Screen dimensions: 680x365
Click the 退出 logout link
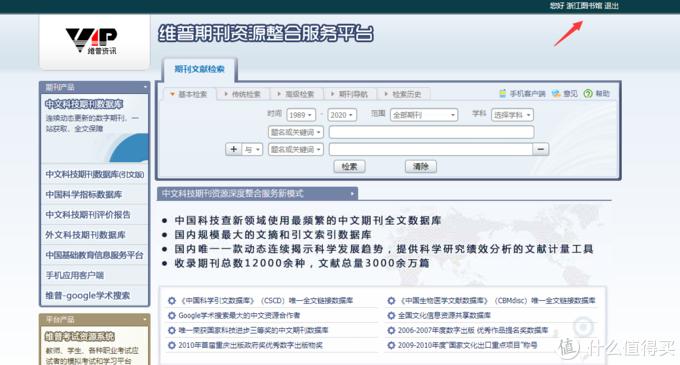point(611,6)
